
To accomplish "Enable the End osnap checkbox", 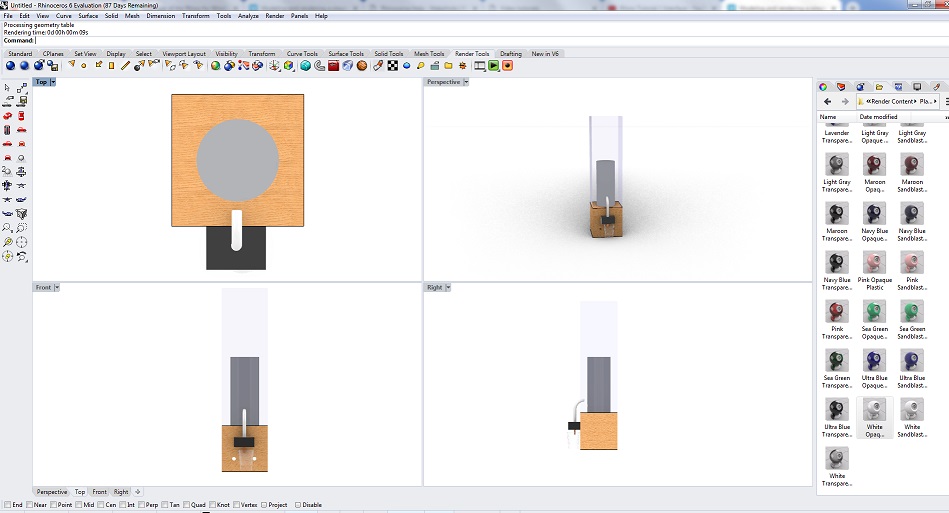I will (x=7, y=505).
